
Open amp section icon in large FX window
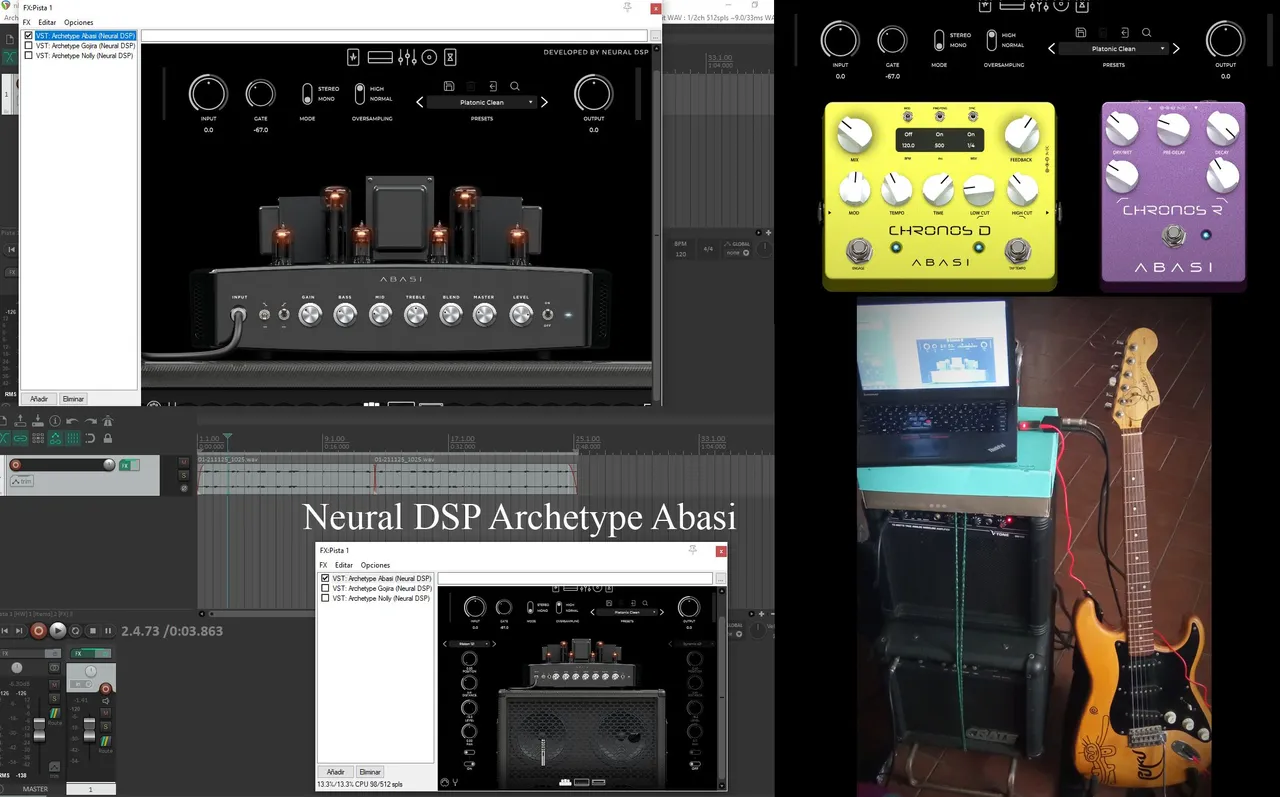click(x=380, y=57)
